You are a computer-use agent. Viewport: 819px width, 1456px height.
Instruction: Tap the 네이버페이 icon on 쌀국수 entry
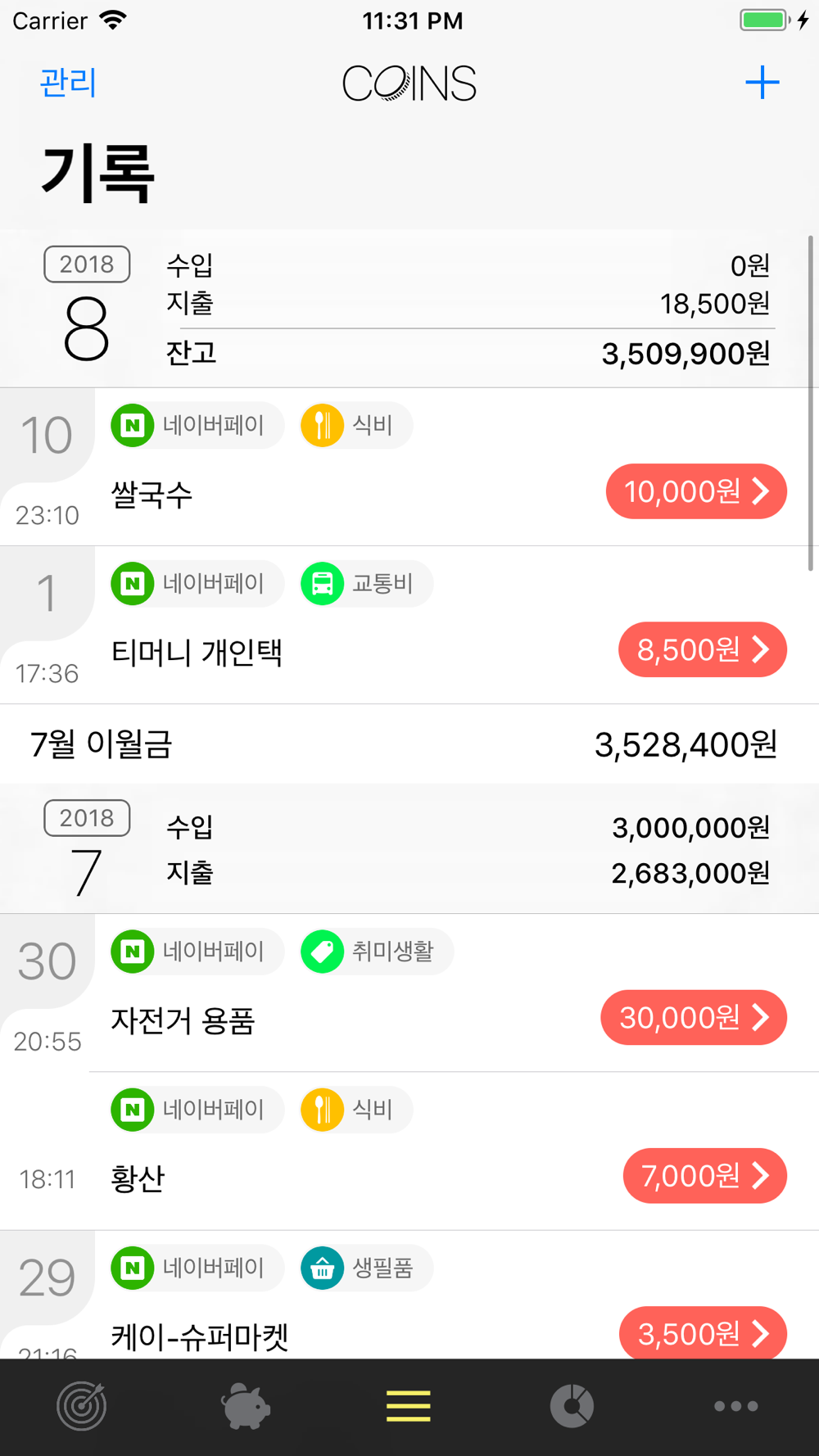(x=133, y=425)
